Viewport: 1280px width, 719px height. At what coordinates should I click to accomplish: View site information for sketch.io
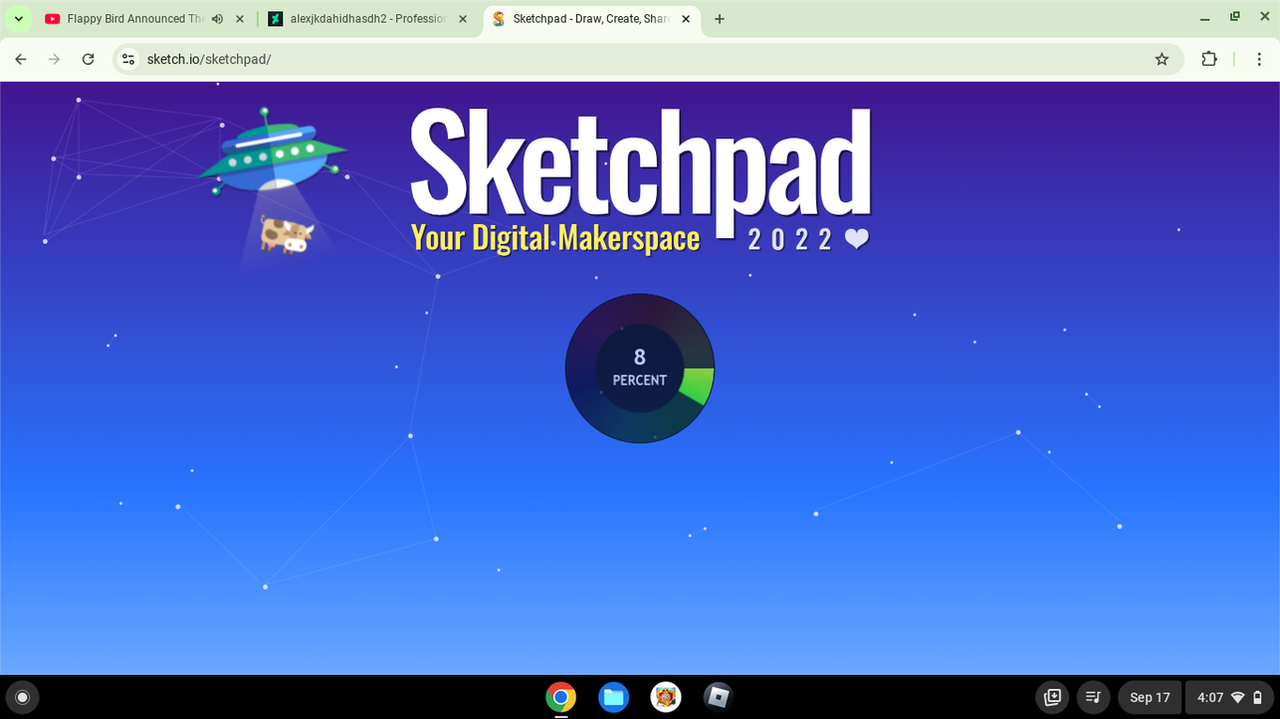[128, 59]
